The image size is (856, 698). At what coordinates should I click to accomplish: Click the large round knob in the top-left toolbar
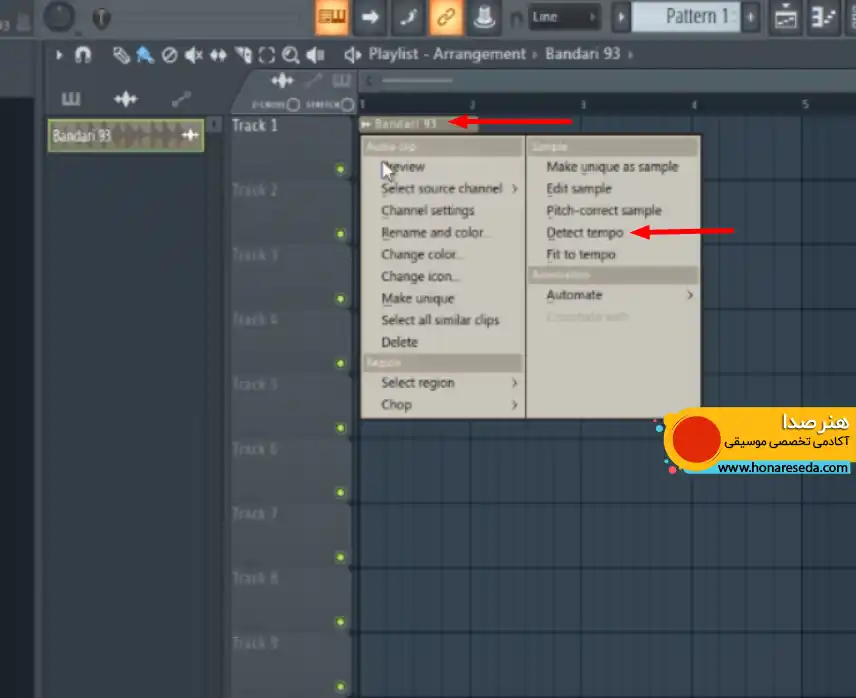point(59,16)
